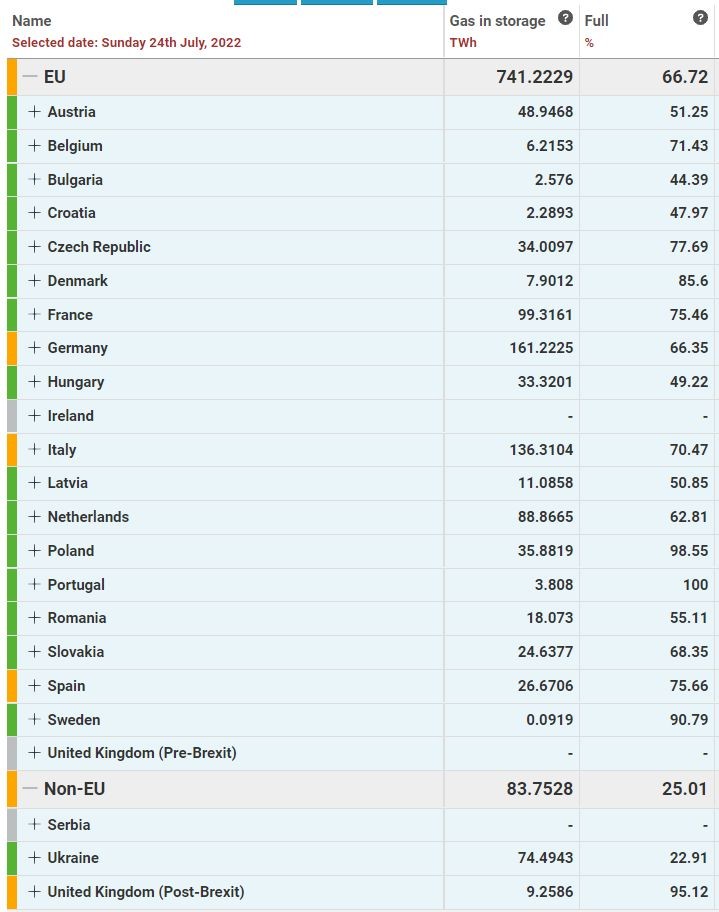Viewport: 719px width, 912px height.
Task: Select Italy's gas value 136.3104
Action: click(x=541, y=450)
